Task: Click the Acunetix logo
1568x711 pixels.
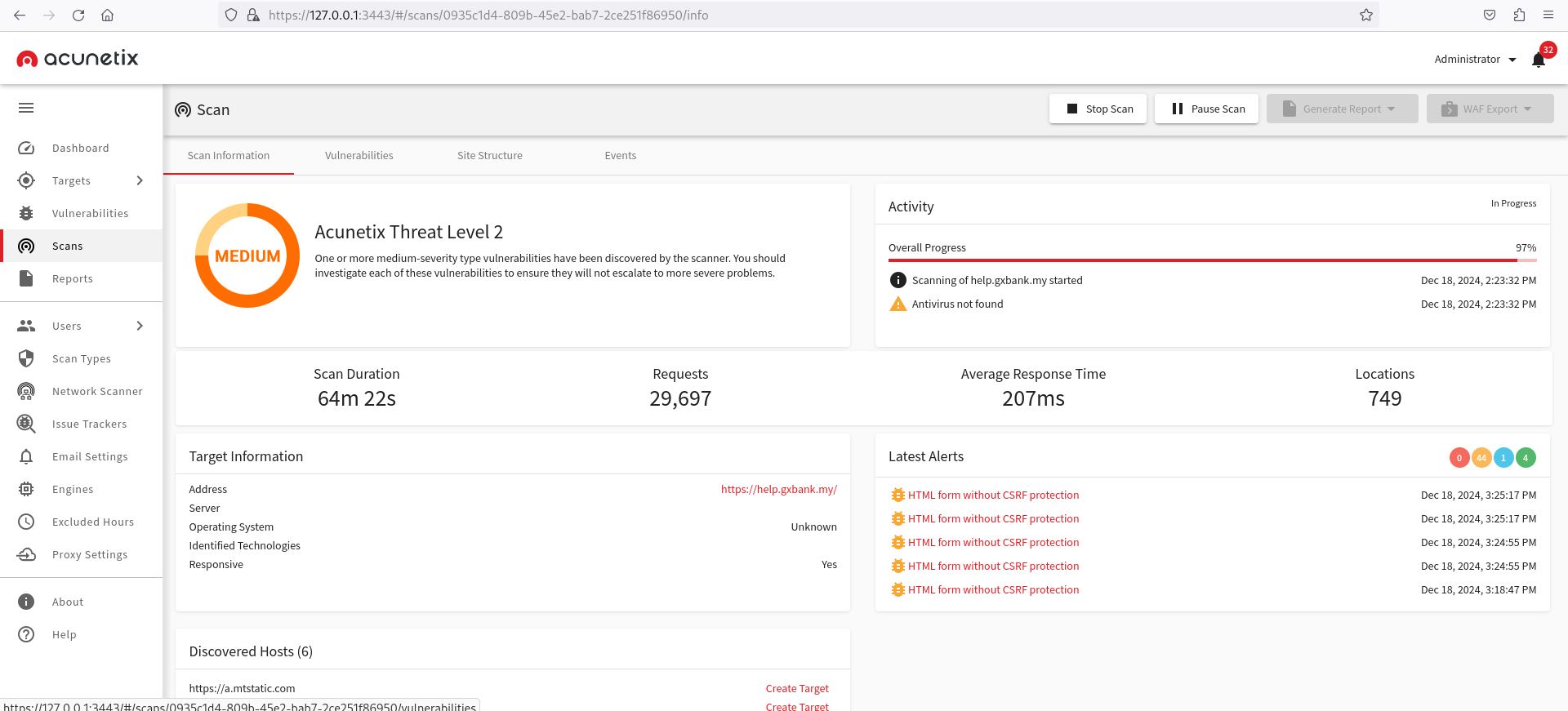Action: (78, 58)
